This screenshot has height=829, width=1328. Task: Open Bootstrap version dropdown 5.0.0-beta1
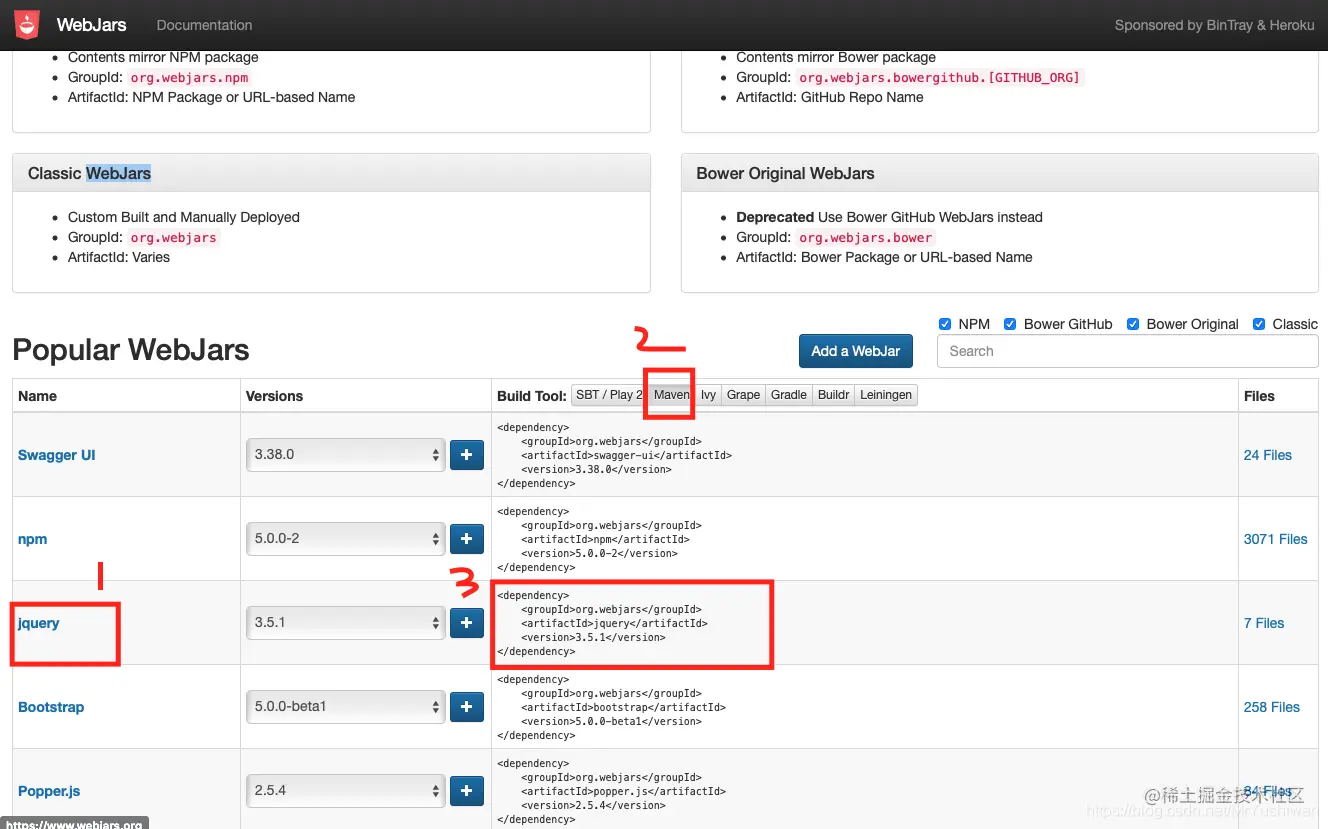[345, 707]
